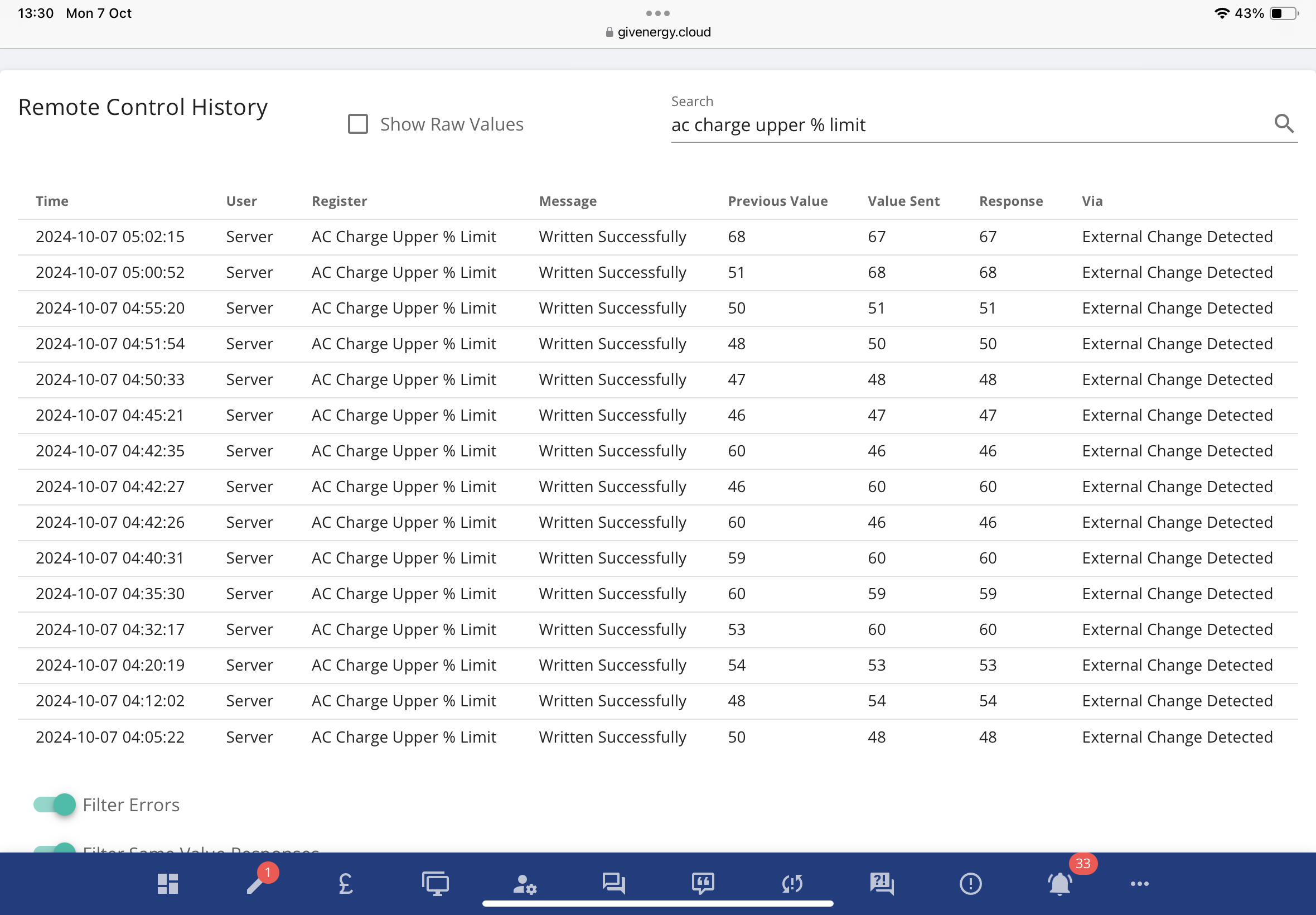
Task: Click AC Charge Upper % Limit in 04:40:31 row
Action: (x=404, y=558)
